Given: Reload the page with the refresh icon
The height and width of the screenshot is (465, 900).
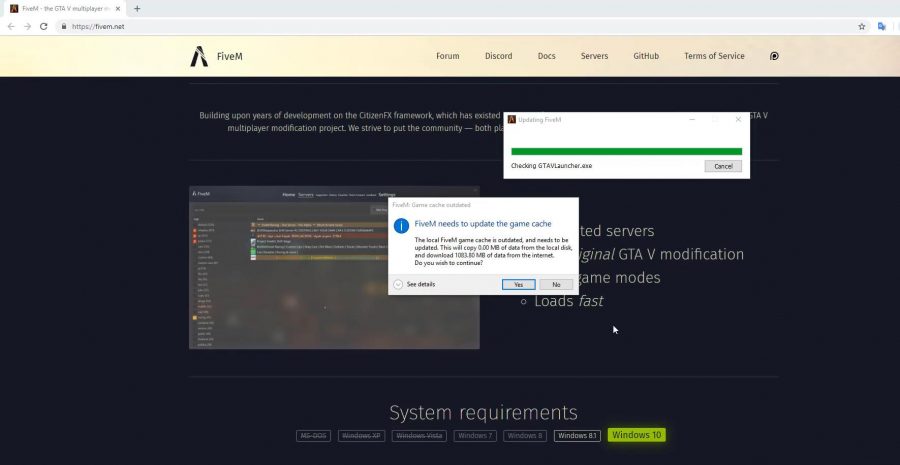Looking at the screenshot, I should (44, 26).
